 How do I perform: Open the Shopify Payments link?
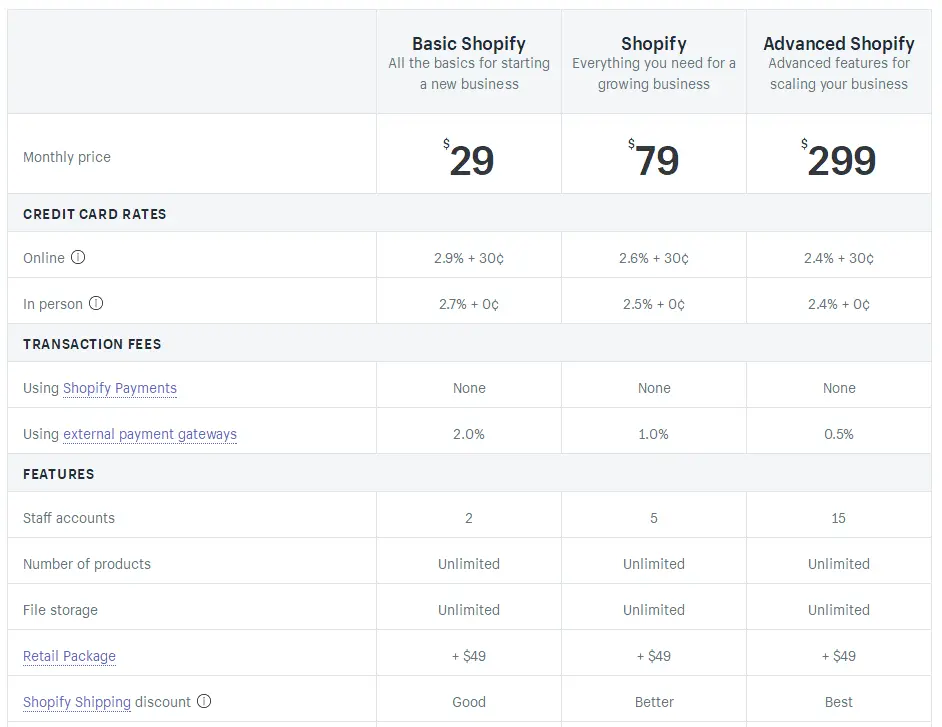pyautogui.click(x=120, y=388)
